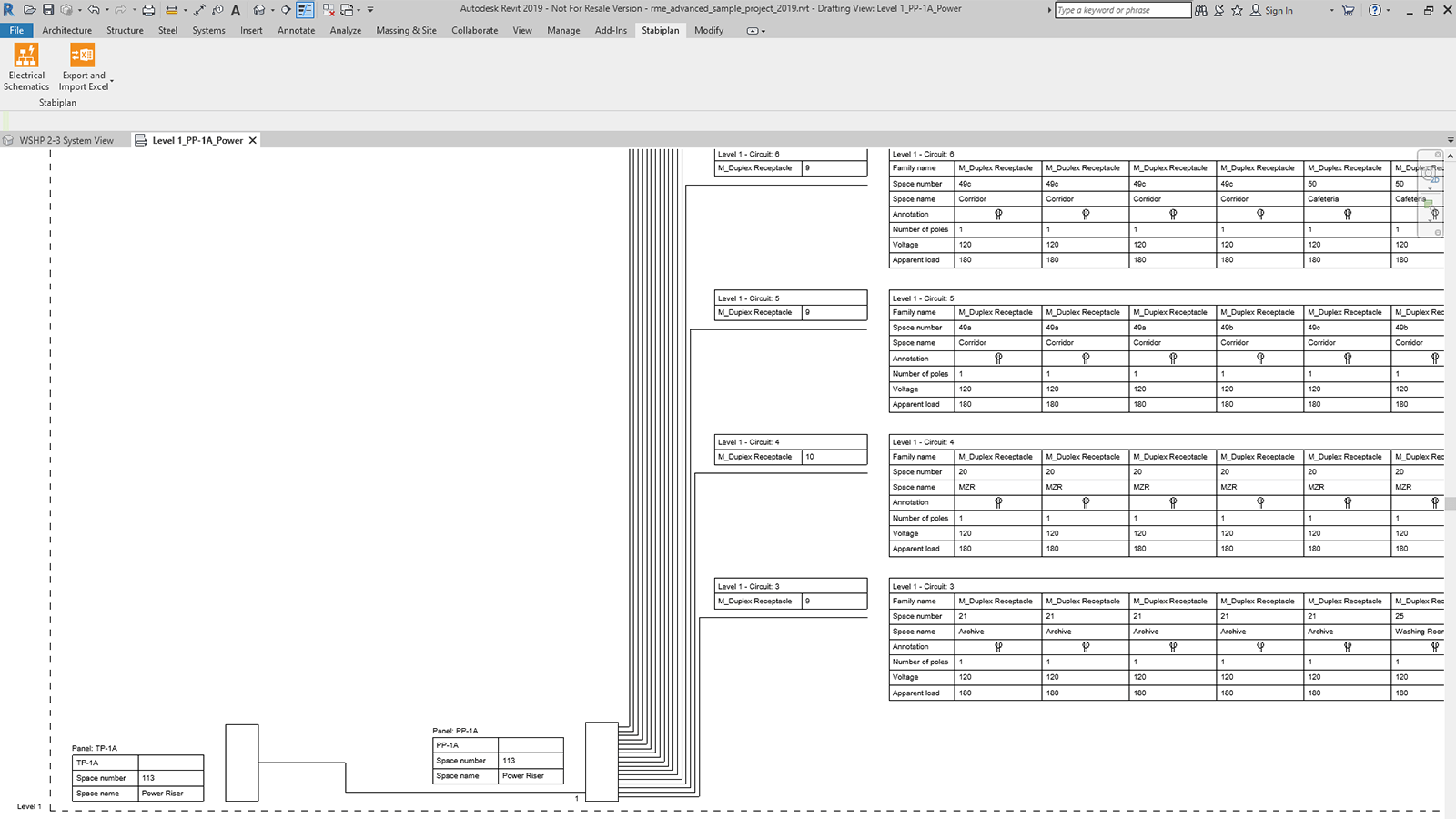
Task: Save the current project
Action: click(47, 10)
